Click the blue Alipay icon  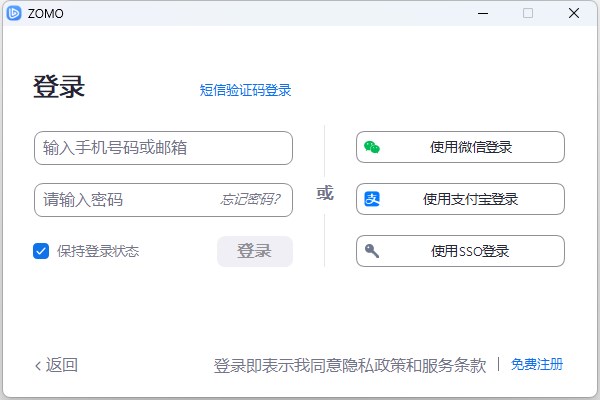coord(372,199)
